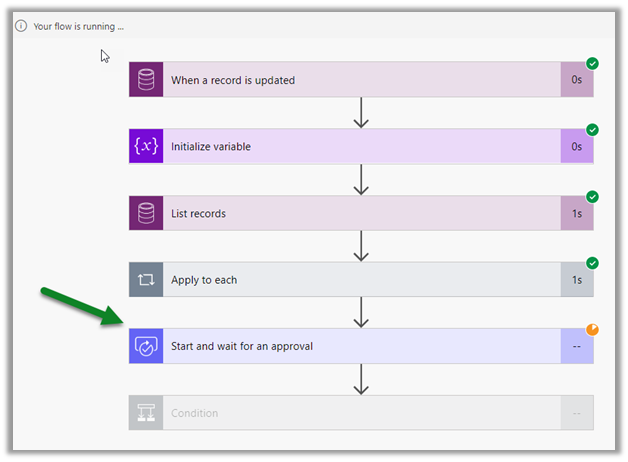
Task: Click green checkmark on List records step
Action: click(x=592, y=197)
